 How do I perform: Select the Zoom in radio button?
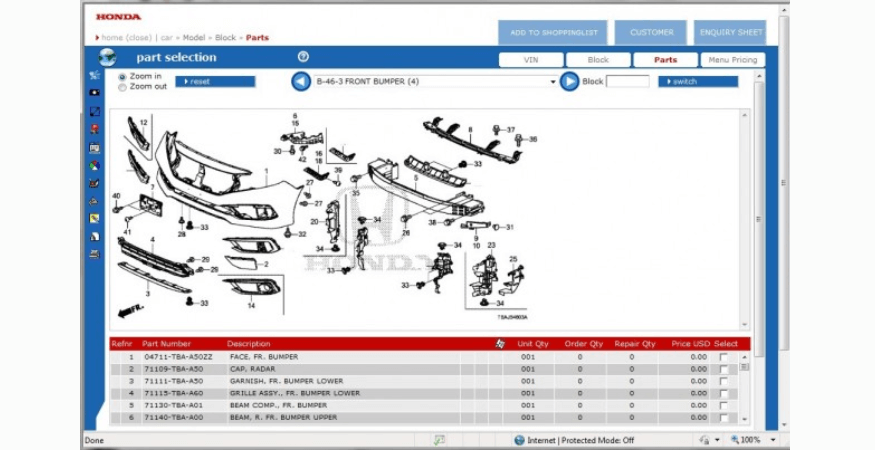tap(122, 76)
